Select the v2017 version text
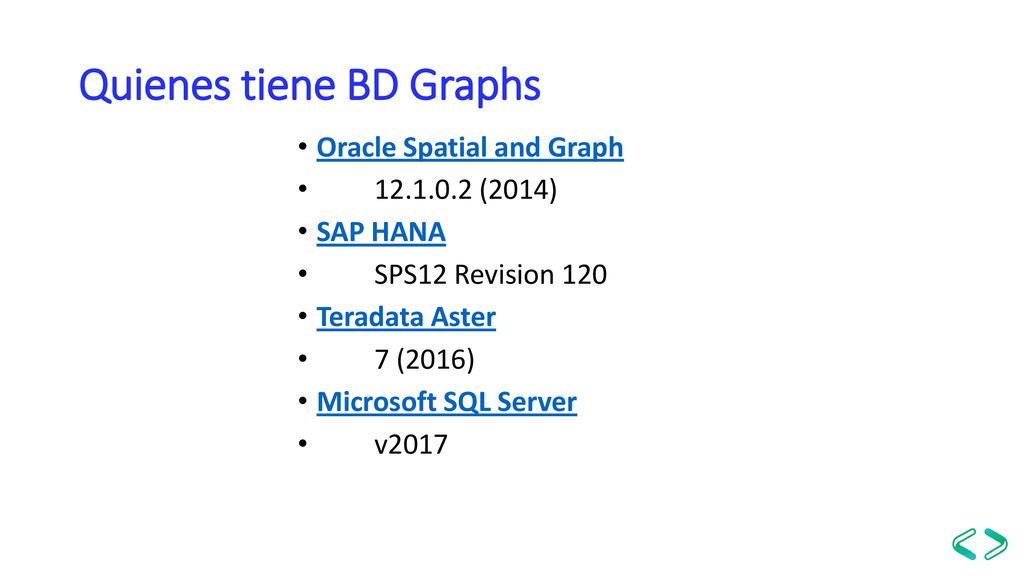This screenshot has height=576, width=1024. (x=411, y=445)
